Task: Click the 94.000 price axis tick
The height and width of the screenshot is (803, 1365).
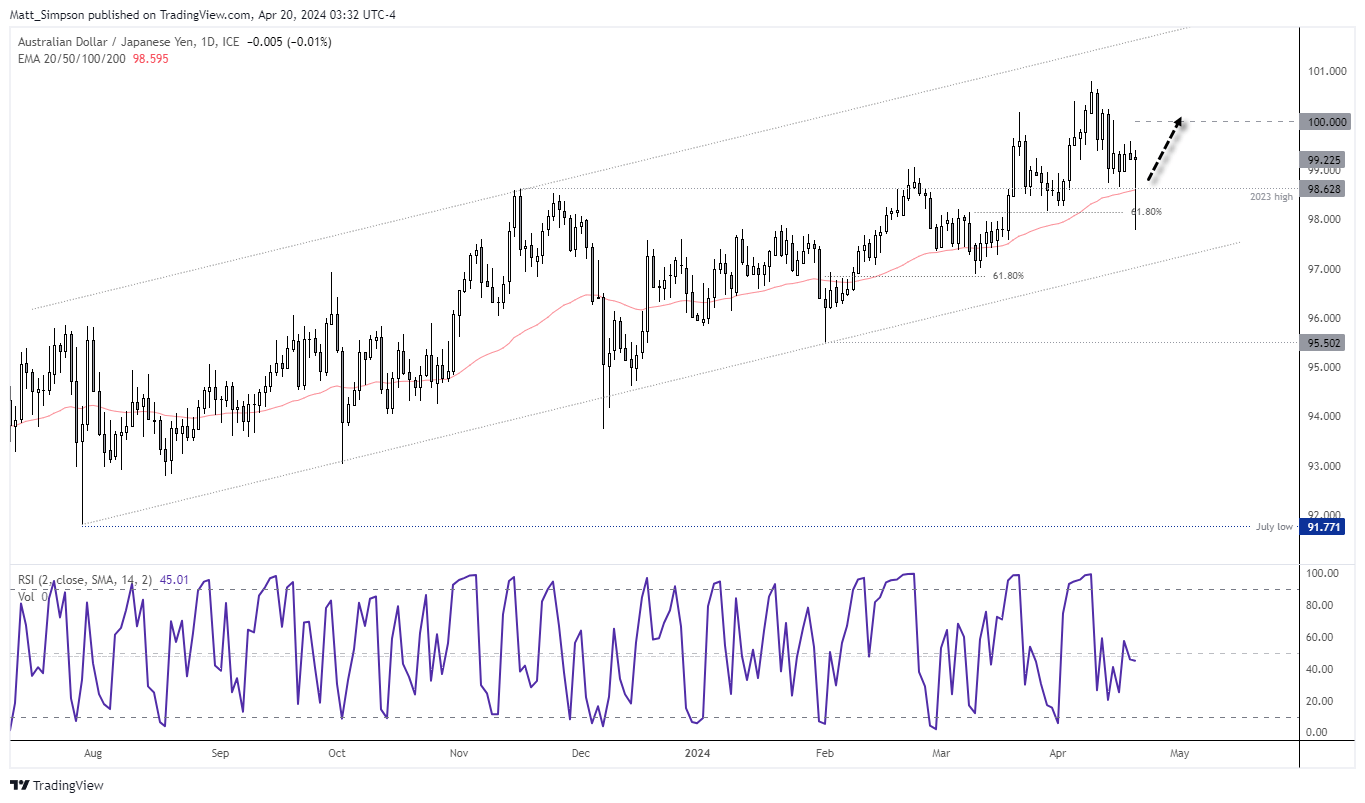Action: coord(1325,416)
